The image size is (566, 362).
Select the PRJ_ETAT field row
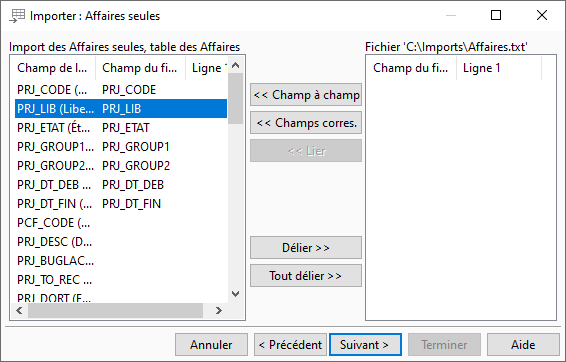[x=121, y=128]
